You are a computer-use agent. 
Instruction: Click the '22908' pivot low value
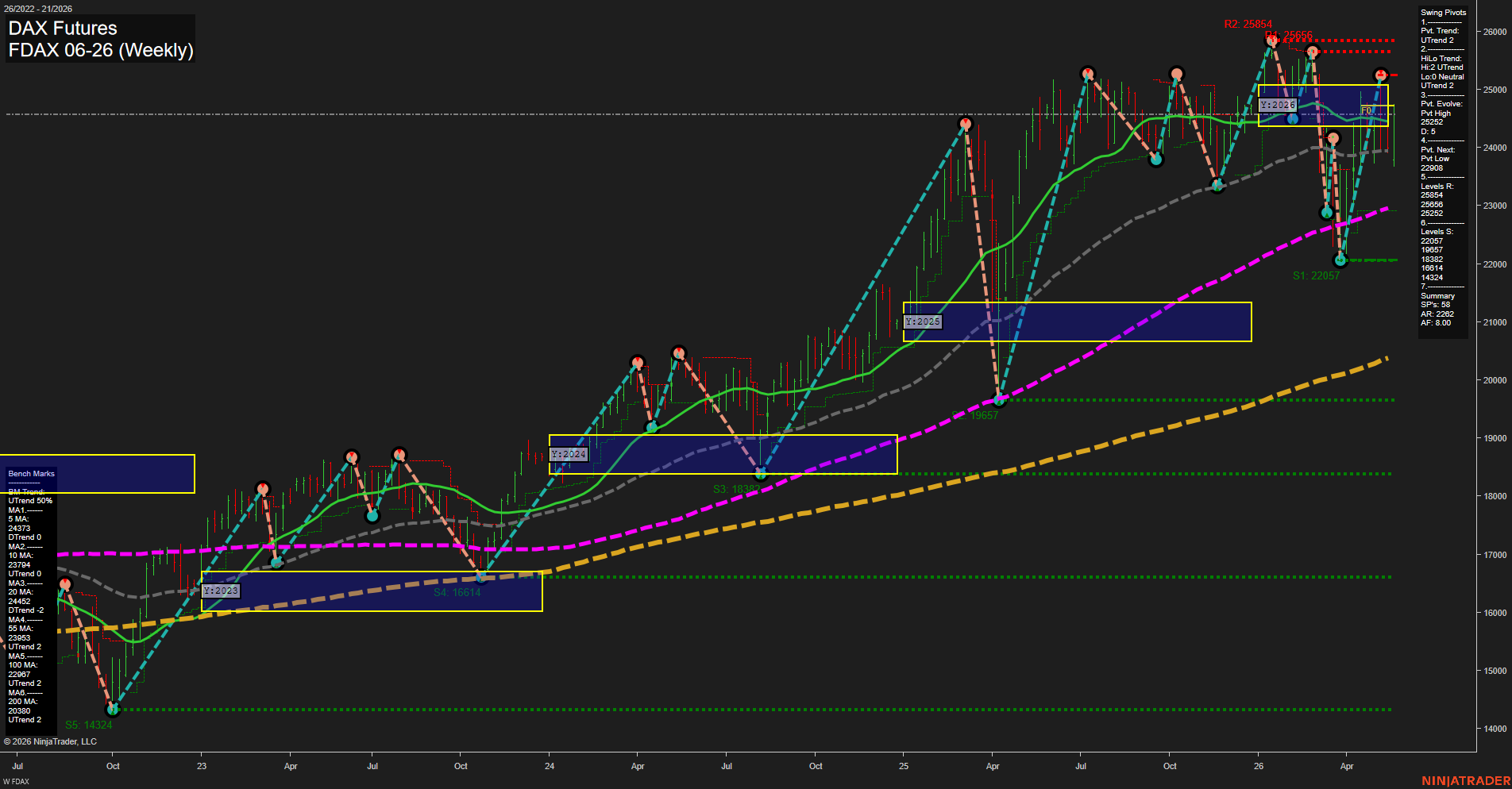coord(1432,168)
